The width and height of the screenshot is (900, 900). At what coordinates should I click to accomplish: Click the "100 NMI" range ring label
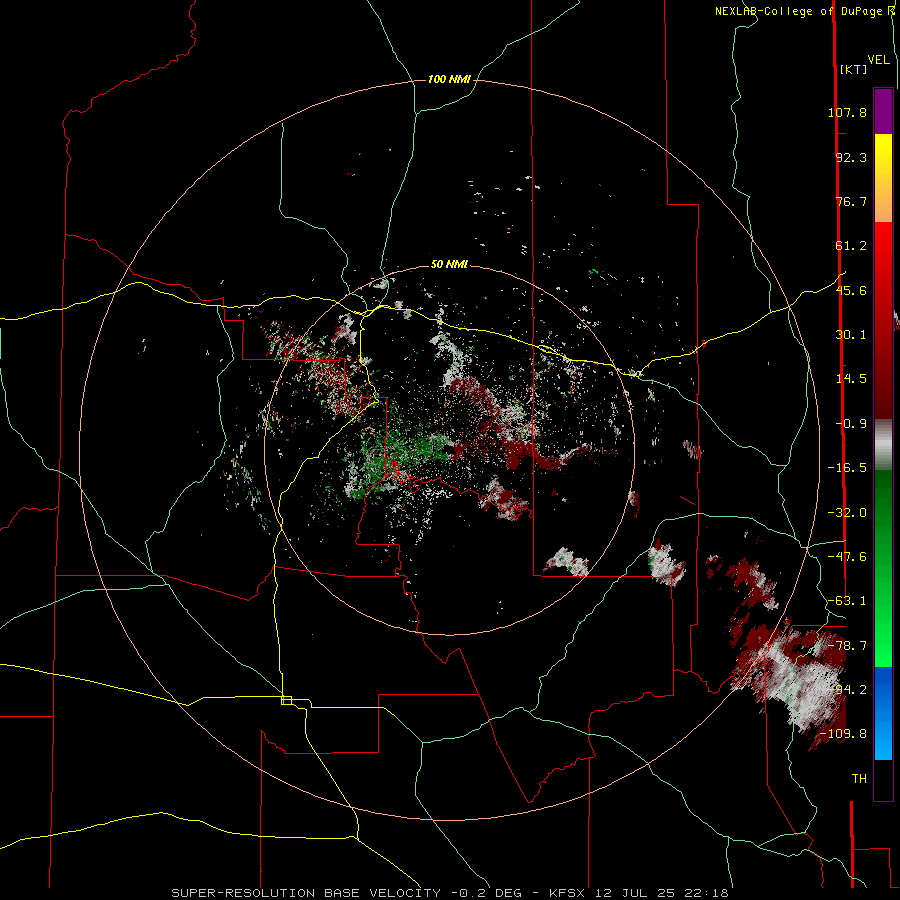449,79
